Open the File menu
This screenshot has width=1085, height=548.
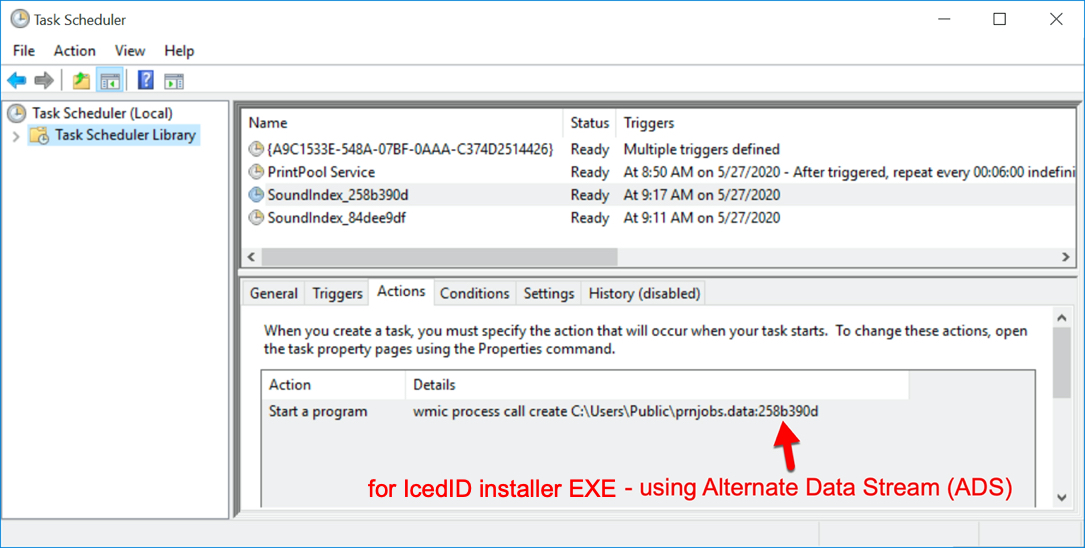(x=24, y=51)
